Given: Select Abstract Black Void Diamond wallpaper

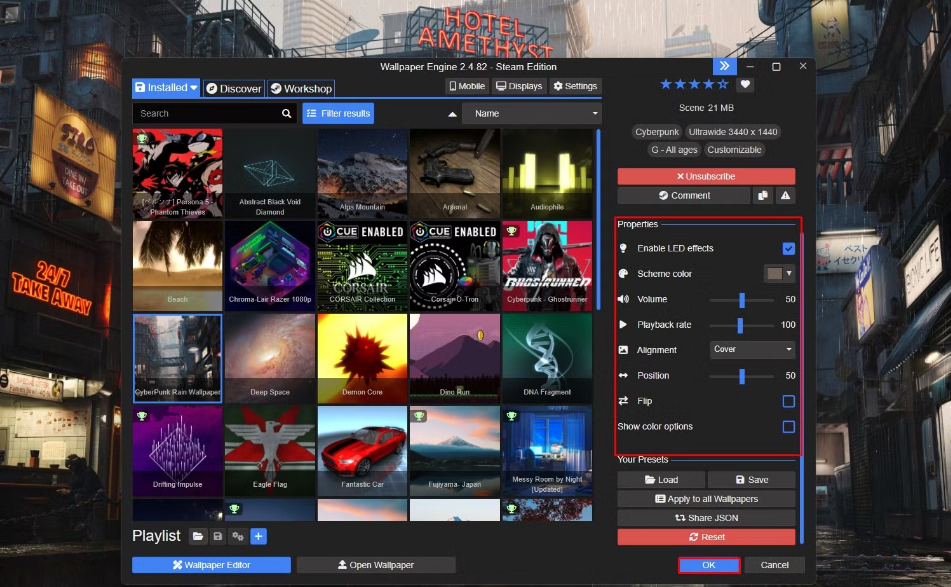Looking at the screenshot, I should pos(270,173).
